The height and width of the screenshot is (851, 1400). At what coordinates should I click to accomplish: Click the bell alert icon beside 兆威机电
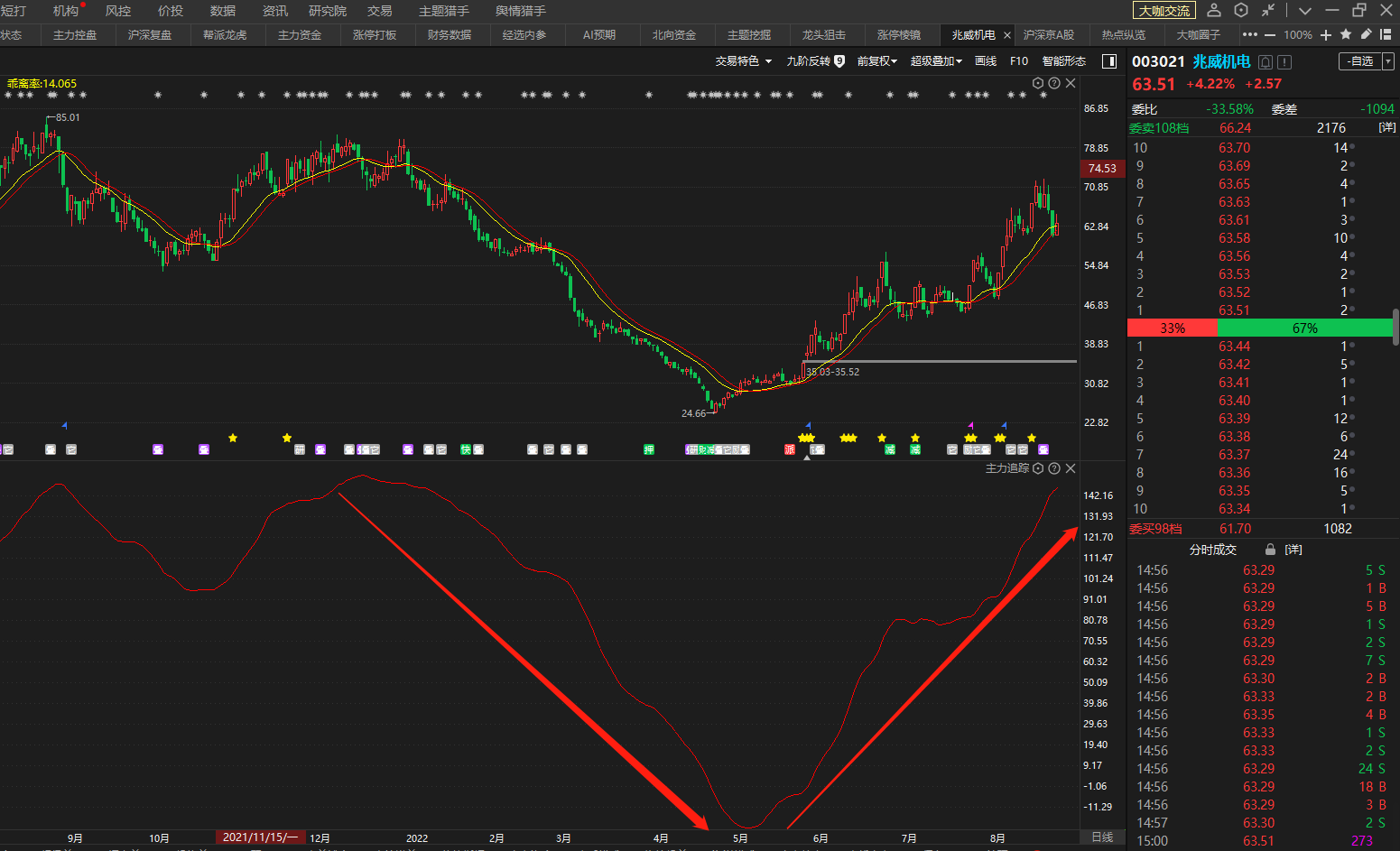point(1266,62)
